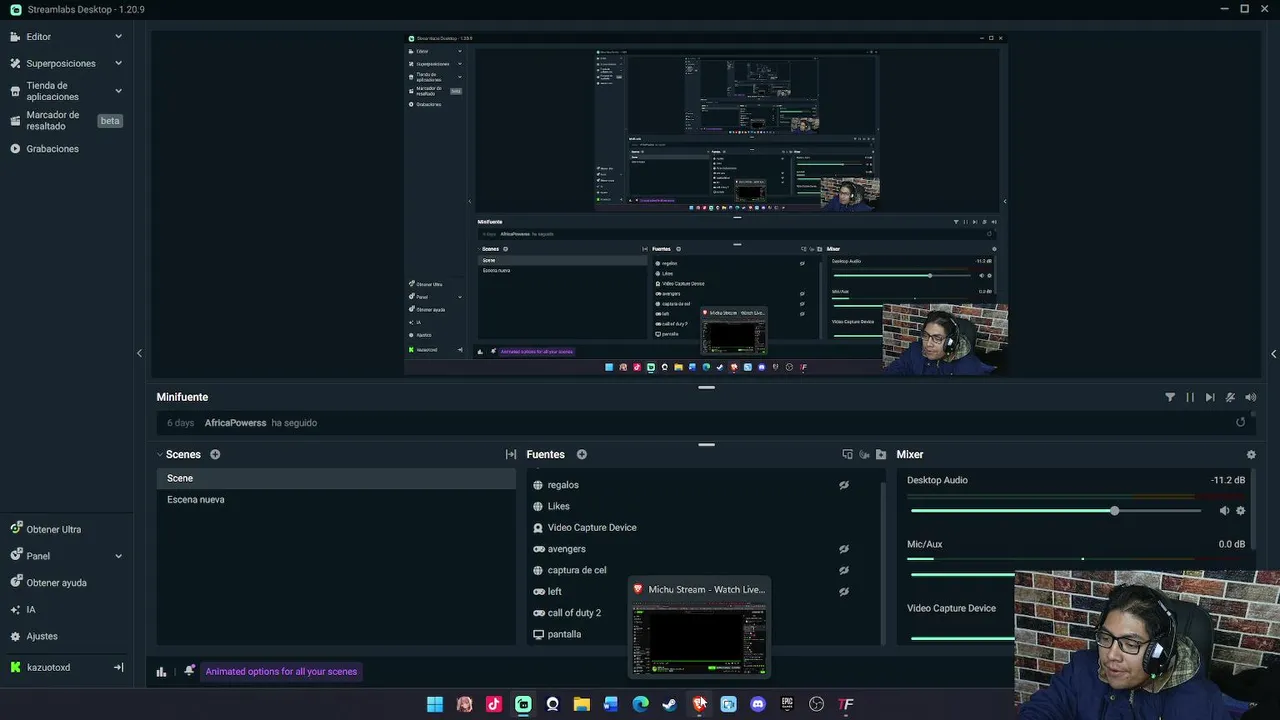This screenshot has height=720, width=1280.
Task: Select the Escena nueva scene
Action: click(336, 499)
